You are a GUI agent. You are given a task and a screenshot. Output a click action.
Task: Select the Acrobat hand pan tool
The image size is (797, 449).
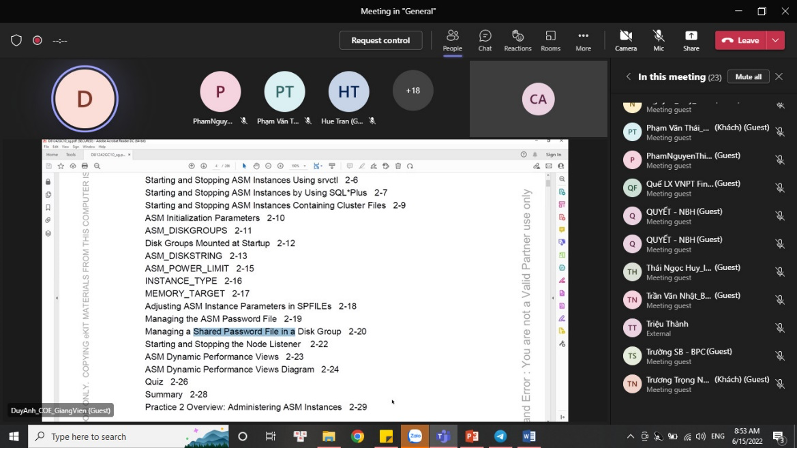[256, 166]
